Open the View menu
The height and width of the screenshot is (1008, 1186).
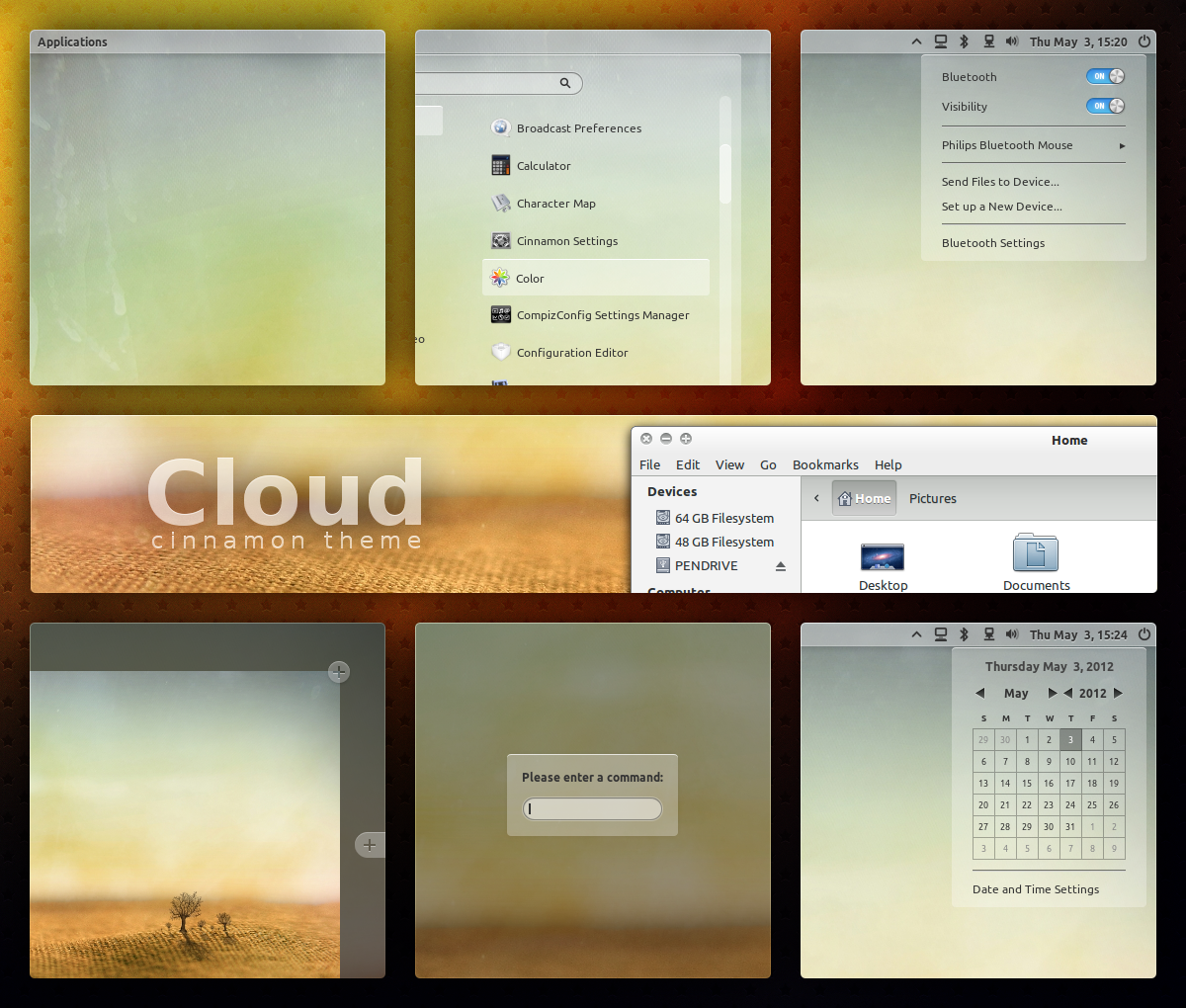click(730, 464)
